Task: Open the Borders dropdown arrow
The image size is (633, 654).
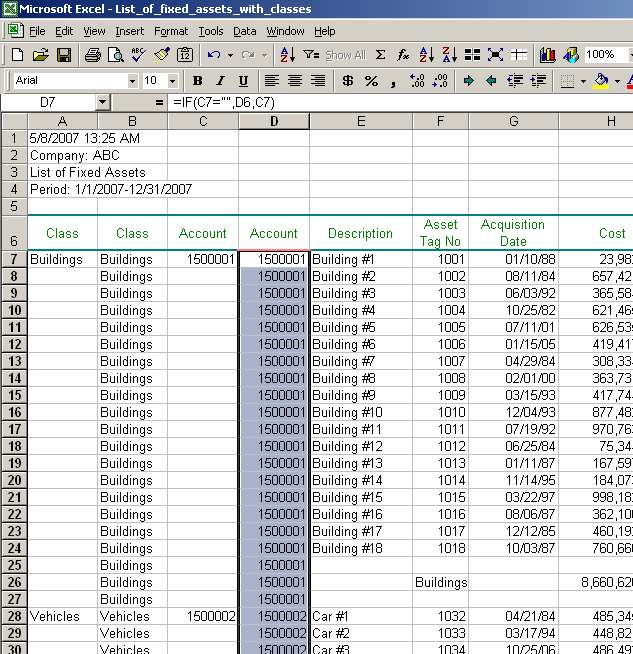Action: 583,81
